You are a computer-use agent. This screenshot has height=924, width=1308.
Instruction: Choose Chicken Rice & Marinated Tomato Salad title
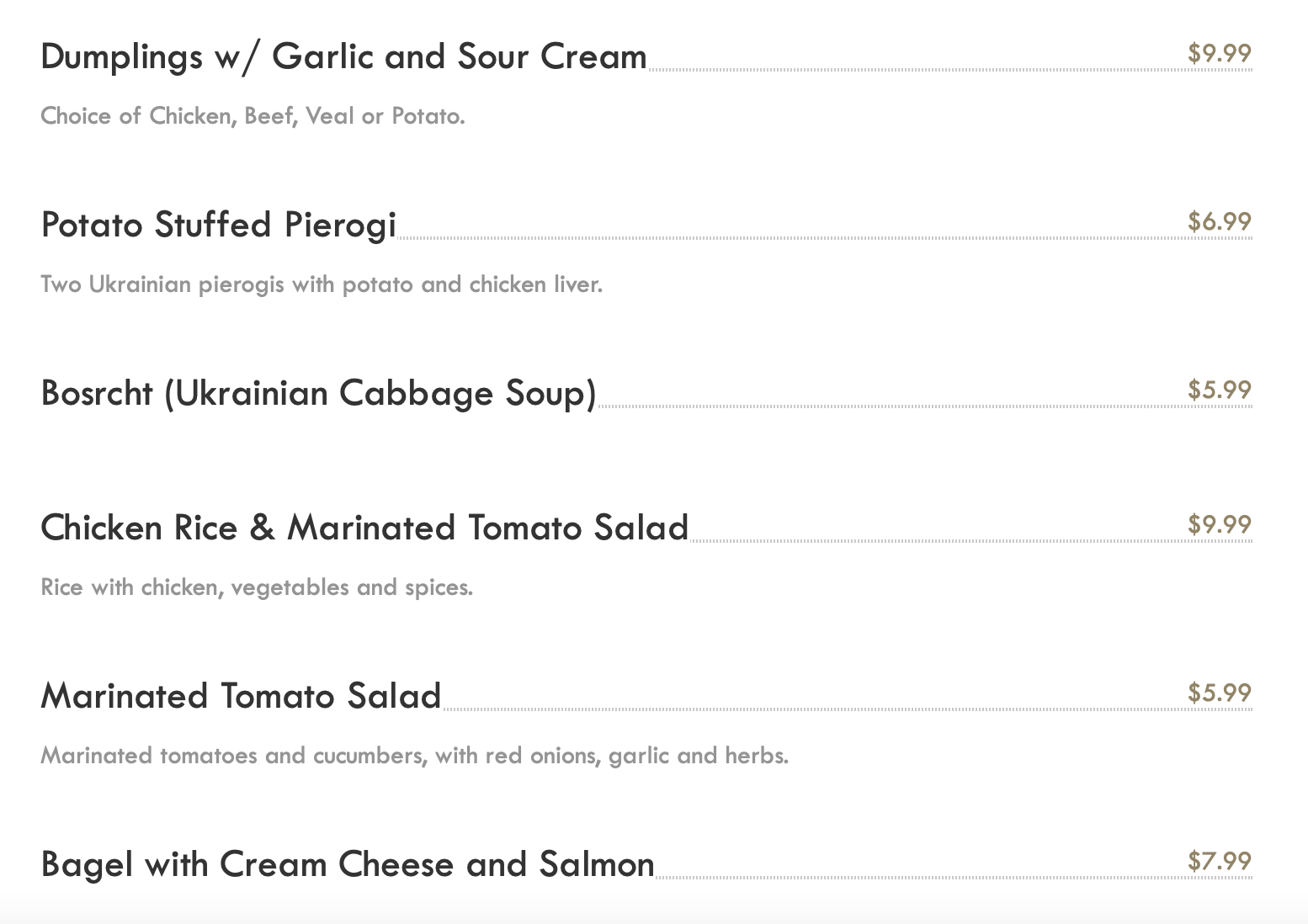click(364, 528)
